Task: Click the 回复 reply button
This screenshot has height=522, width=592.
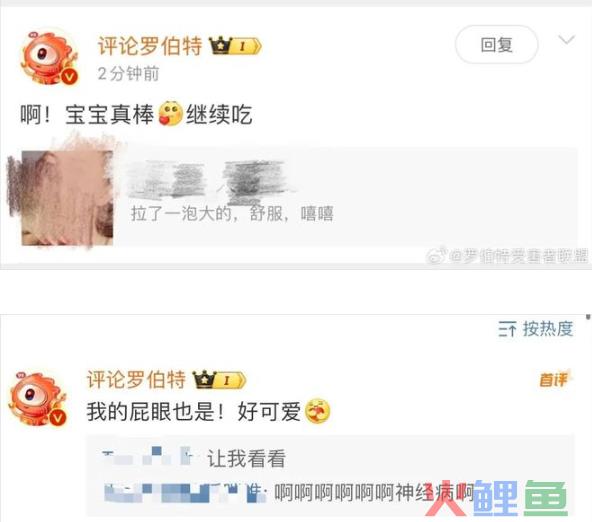Action: click(496, 45)
